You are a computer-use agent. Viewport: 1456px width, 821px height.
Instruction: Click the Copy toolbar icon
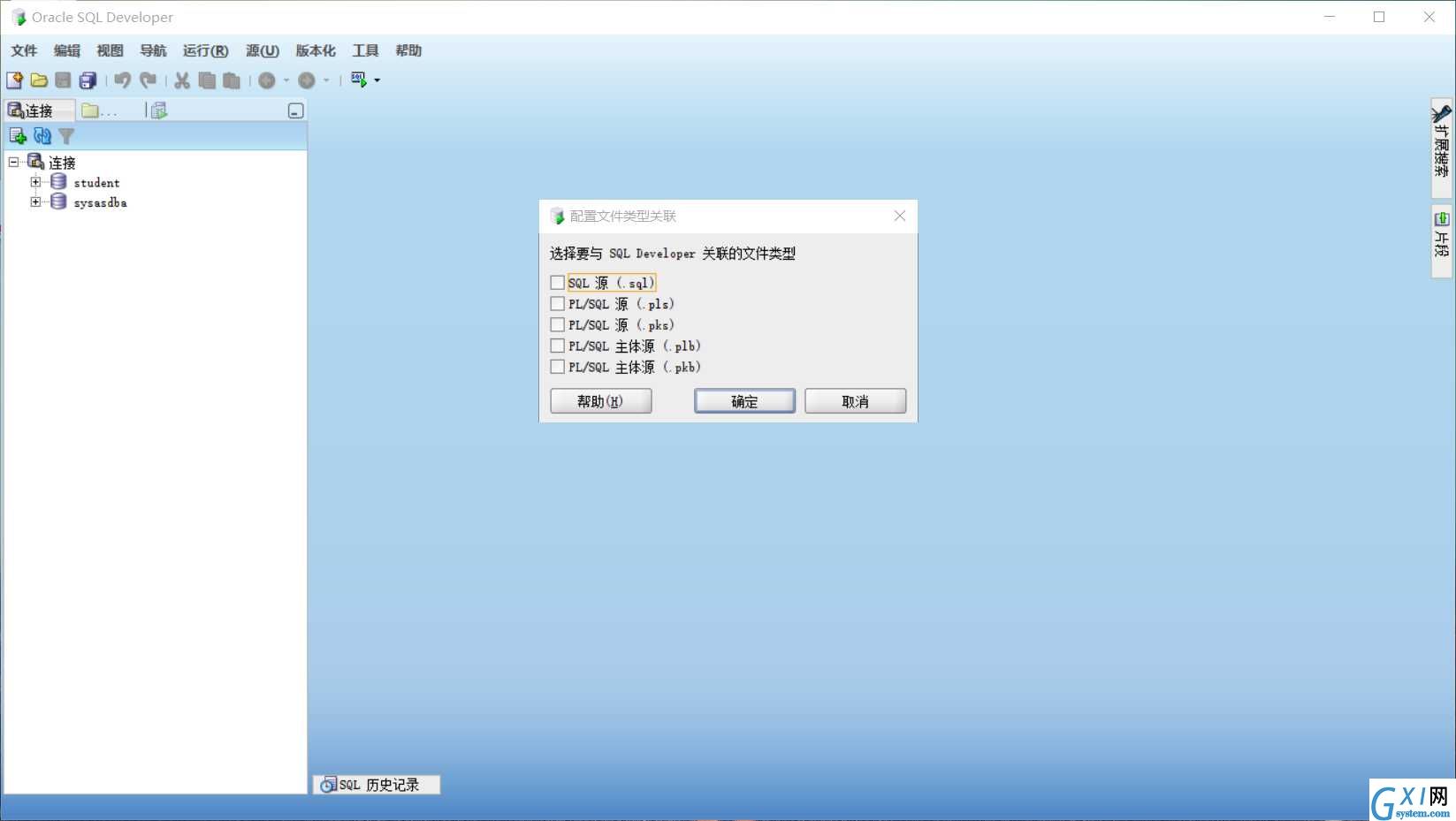tap(207, 80)
